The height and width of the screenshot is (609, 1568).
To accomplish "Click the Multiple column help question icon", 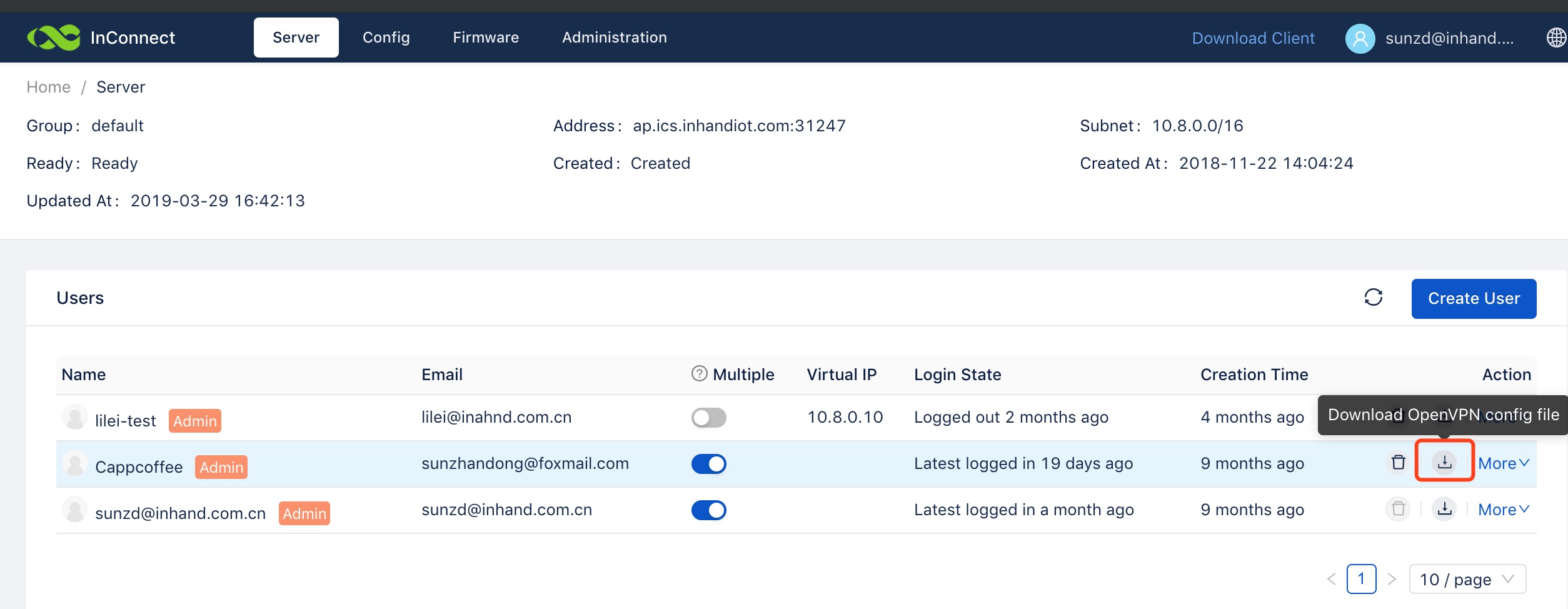I will [699, 374].
